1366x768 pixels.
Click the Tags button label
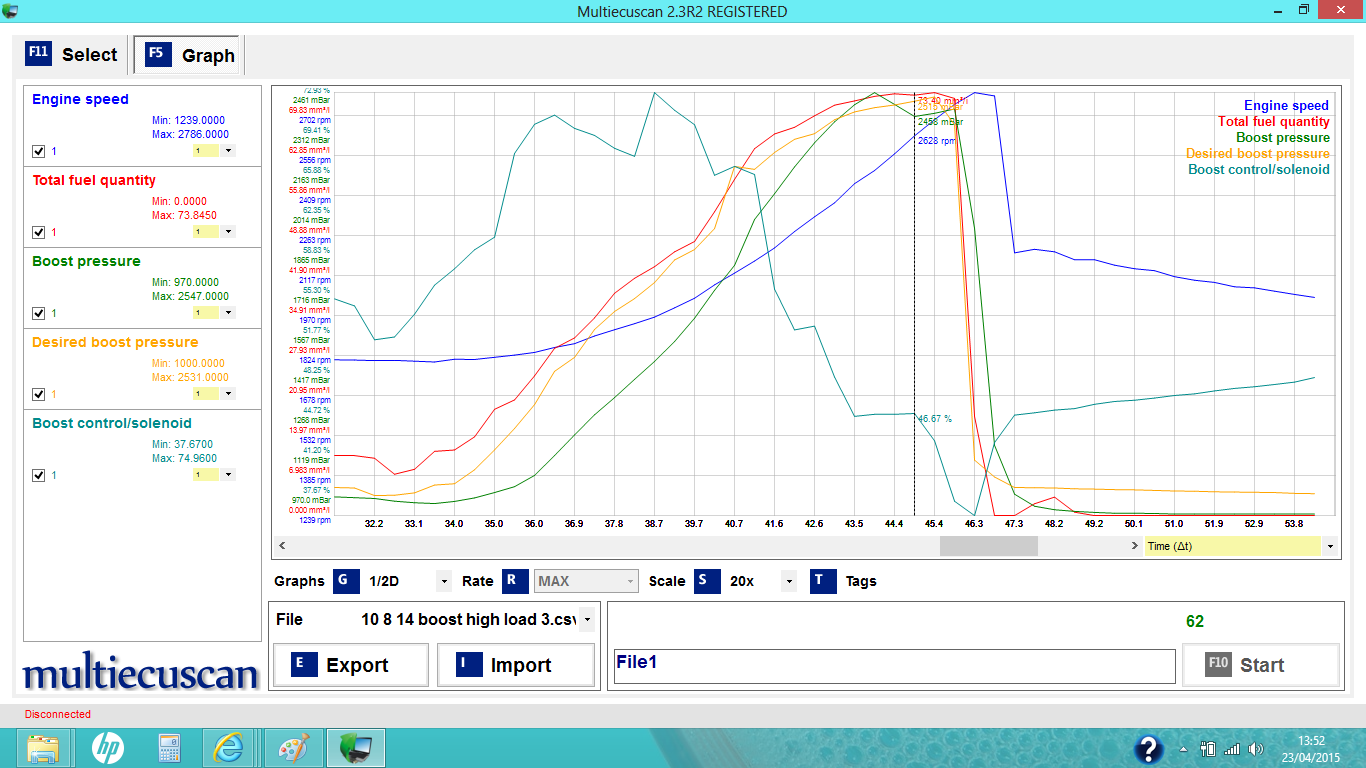tap(861, 581)
